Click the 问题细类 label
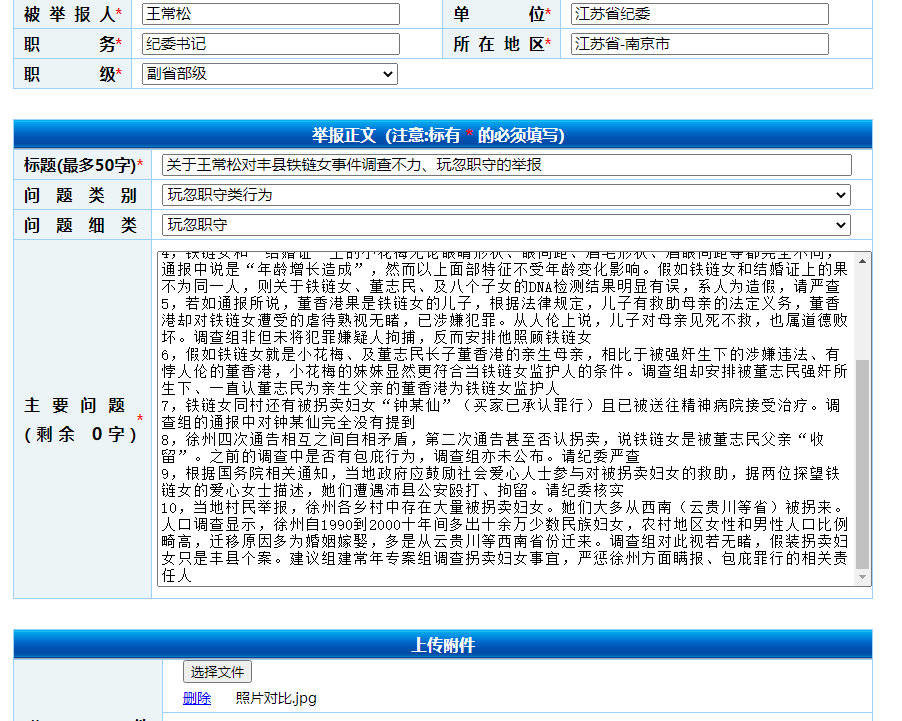The image size is (902, 721). tap(80, 226)
